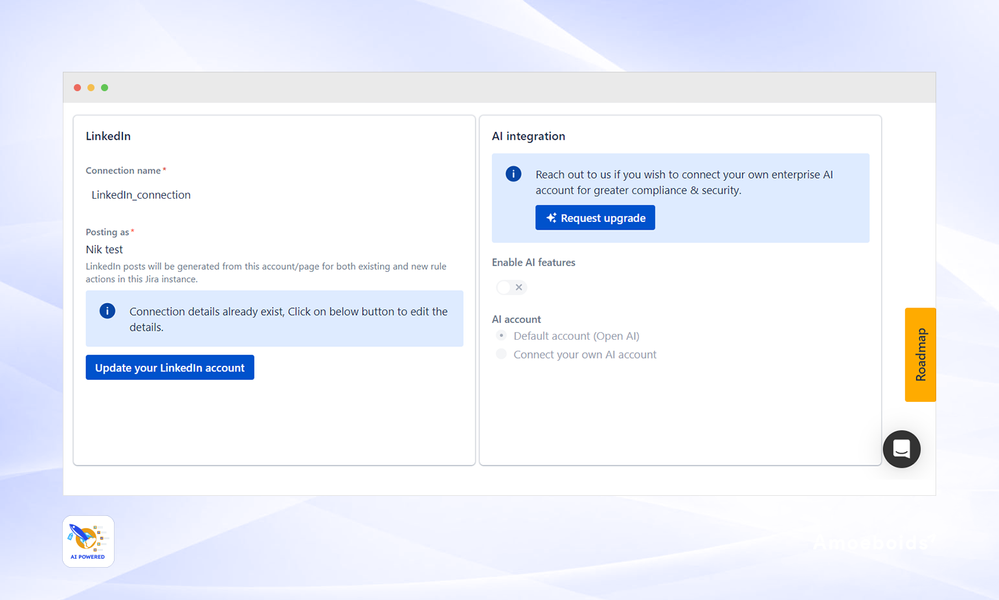Choose Connect your own AI account option
Viewport: 999px width, 600px height.
point(500,354)
